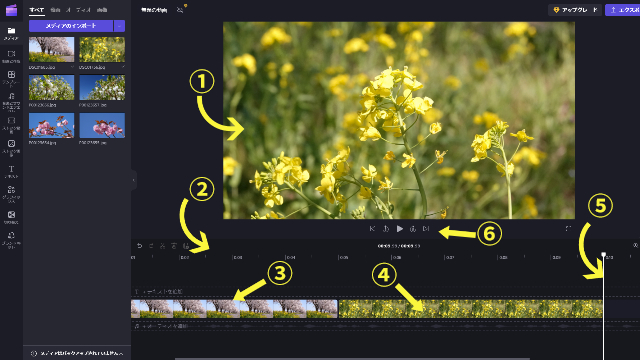Collapse the media panel with side chevron
640x360 pixels.
coord(133,180)
